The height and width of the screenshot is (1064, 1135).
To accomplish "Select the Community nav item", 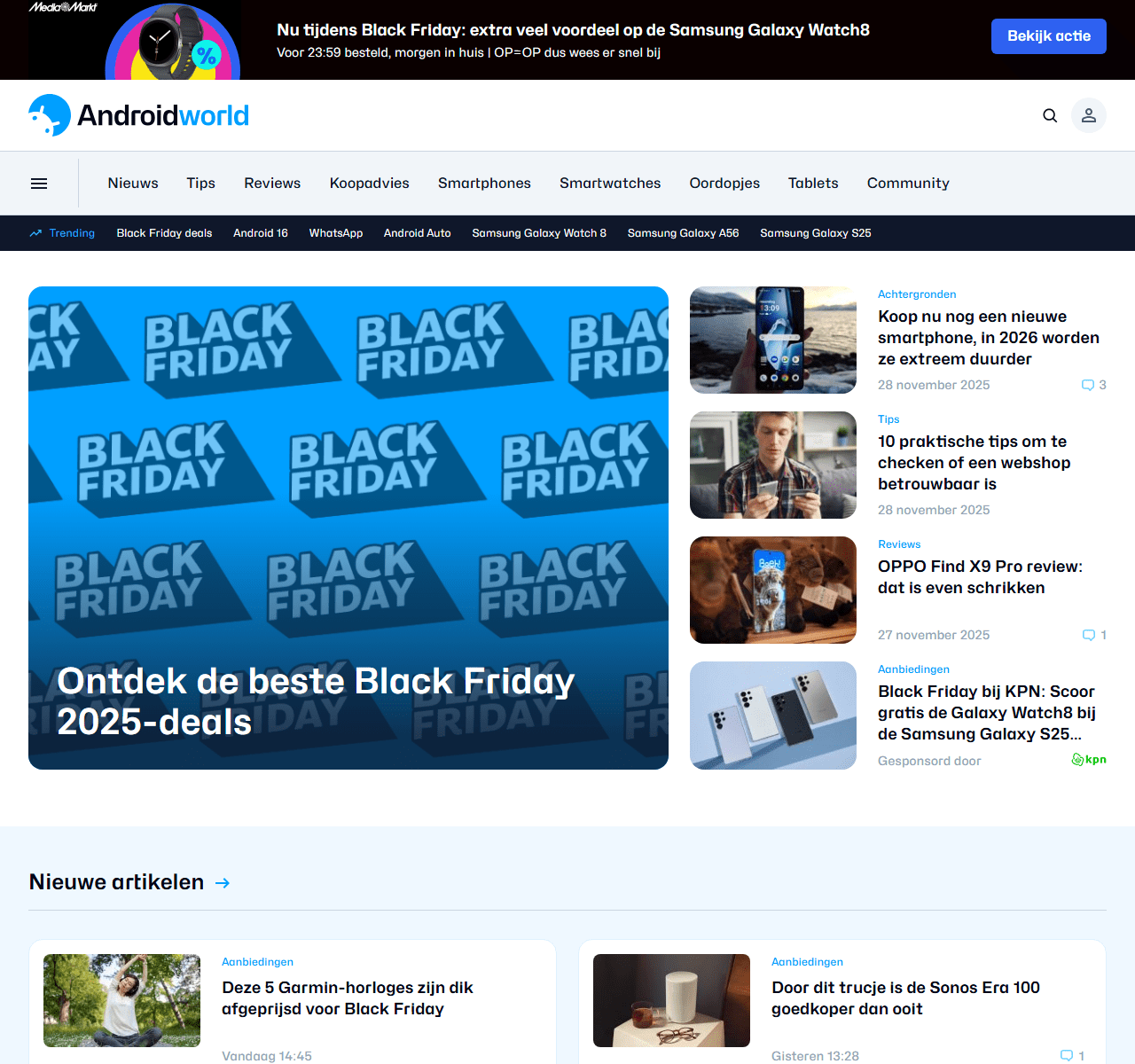I will [x=908, y=184].
